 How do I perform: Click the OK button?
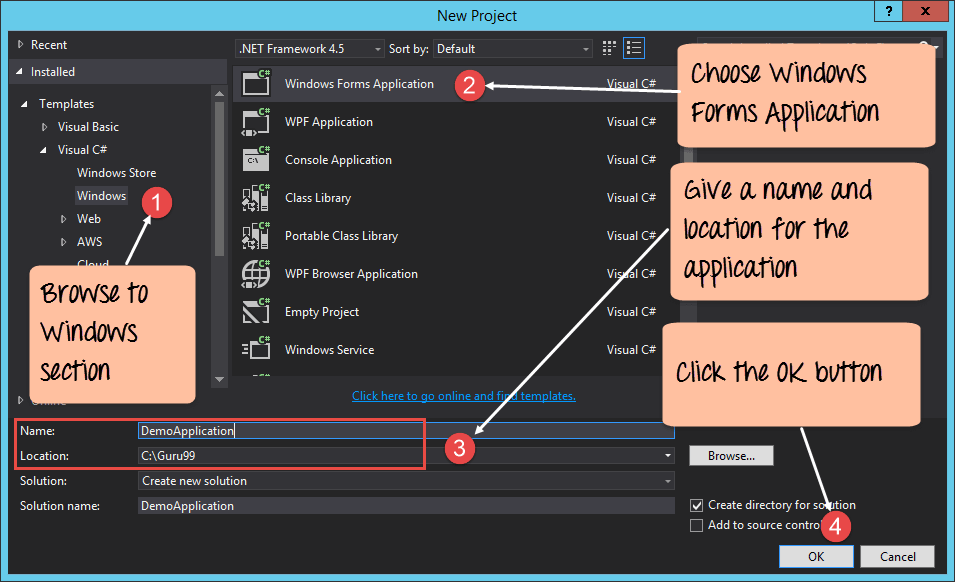tap(816, 557)
